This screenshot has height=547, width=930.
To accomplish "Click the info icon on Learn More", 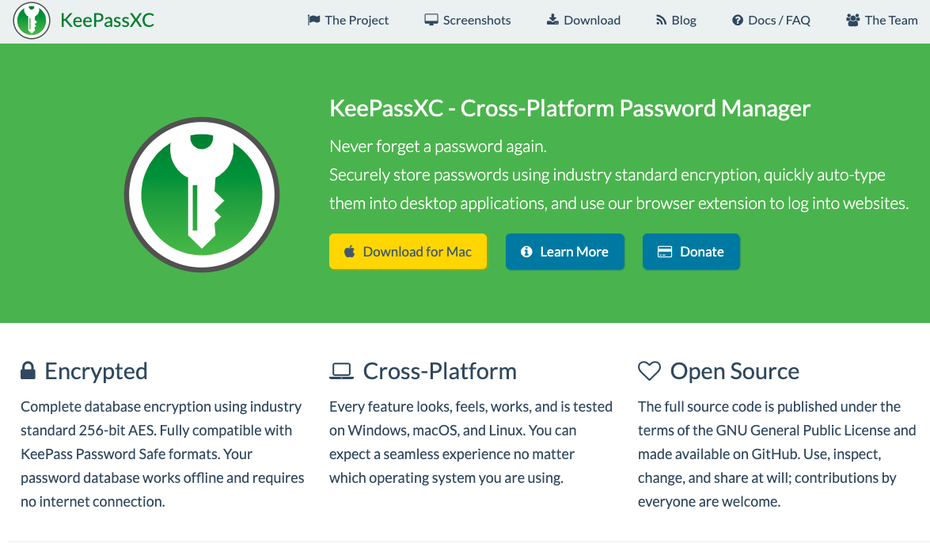I will (x=527, y=252).
